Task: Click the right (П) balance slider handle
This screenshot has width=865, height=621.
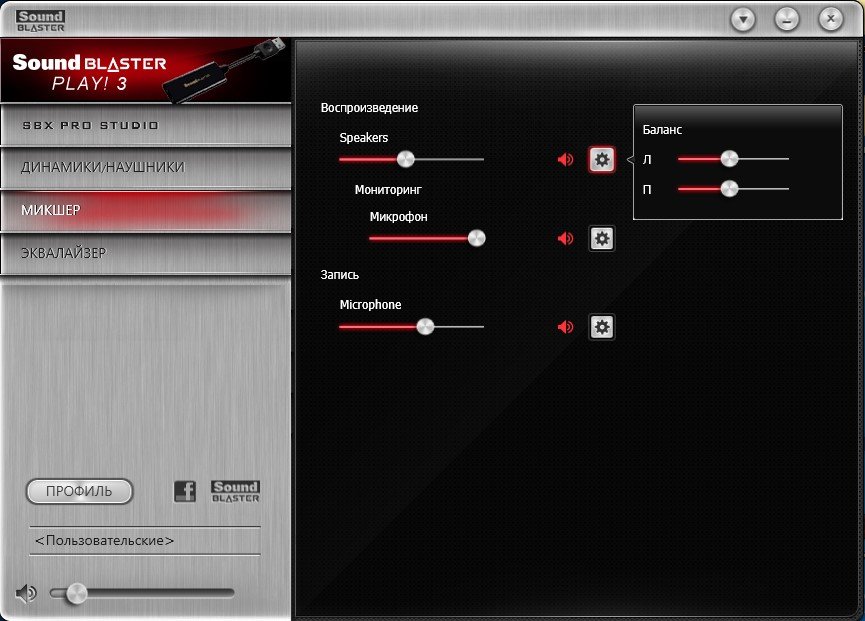Action: (729, 189)
